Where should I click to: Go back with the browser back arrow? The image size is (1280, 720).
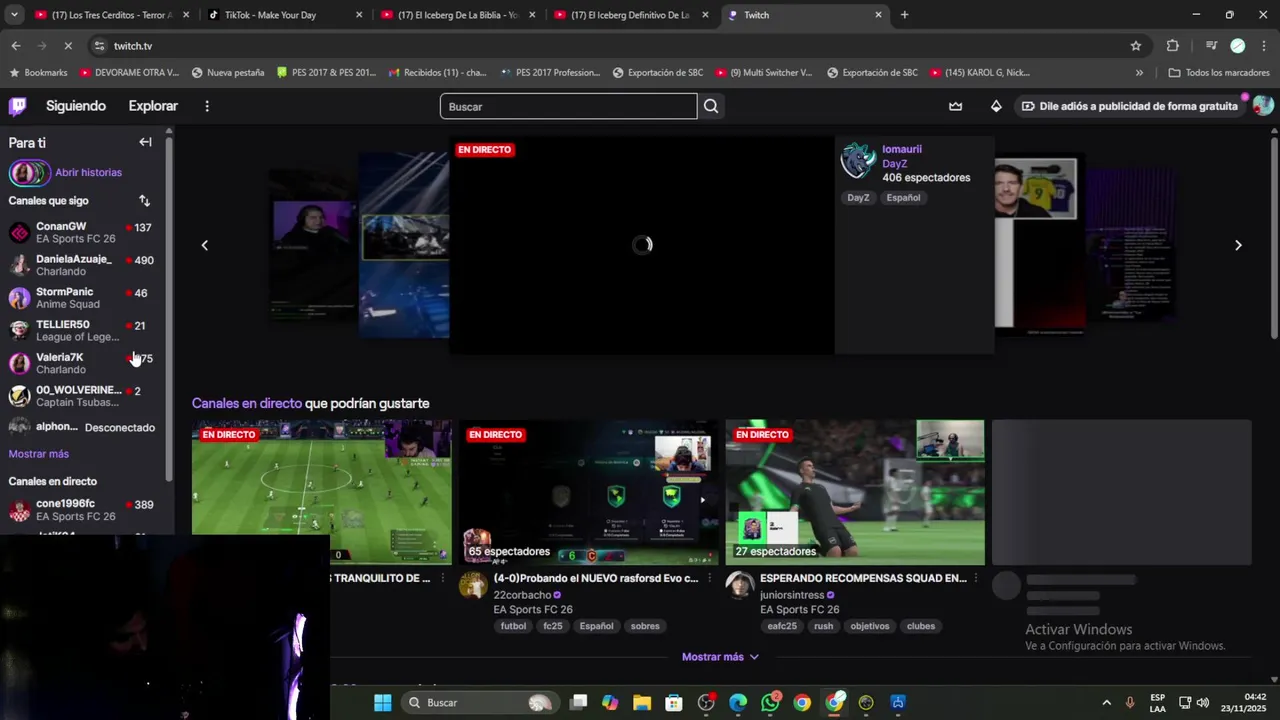16,46
